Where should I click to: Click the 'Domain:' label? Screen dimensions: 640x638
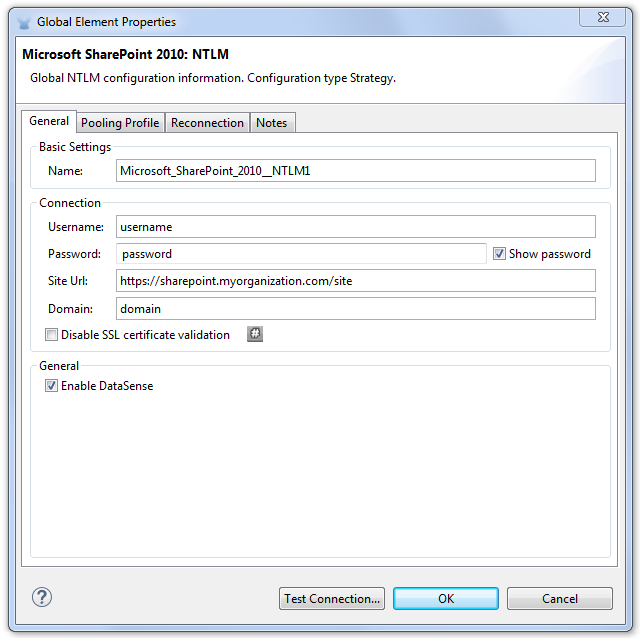click(70, 309)
